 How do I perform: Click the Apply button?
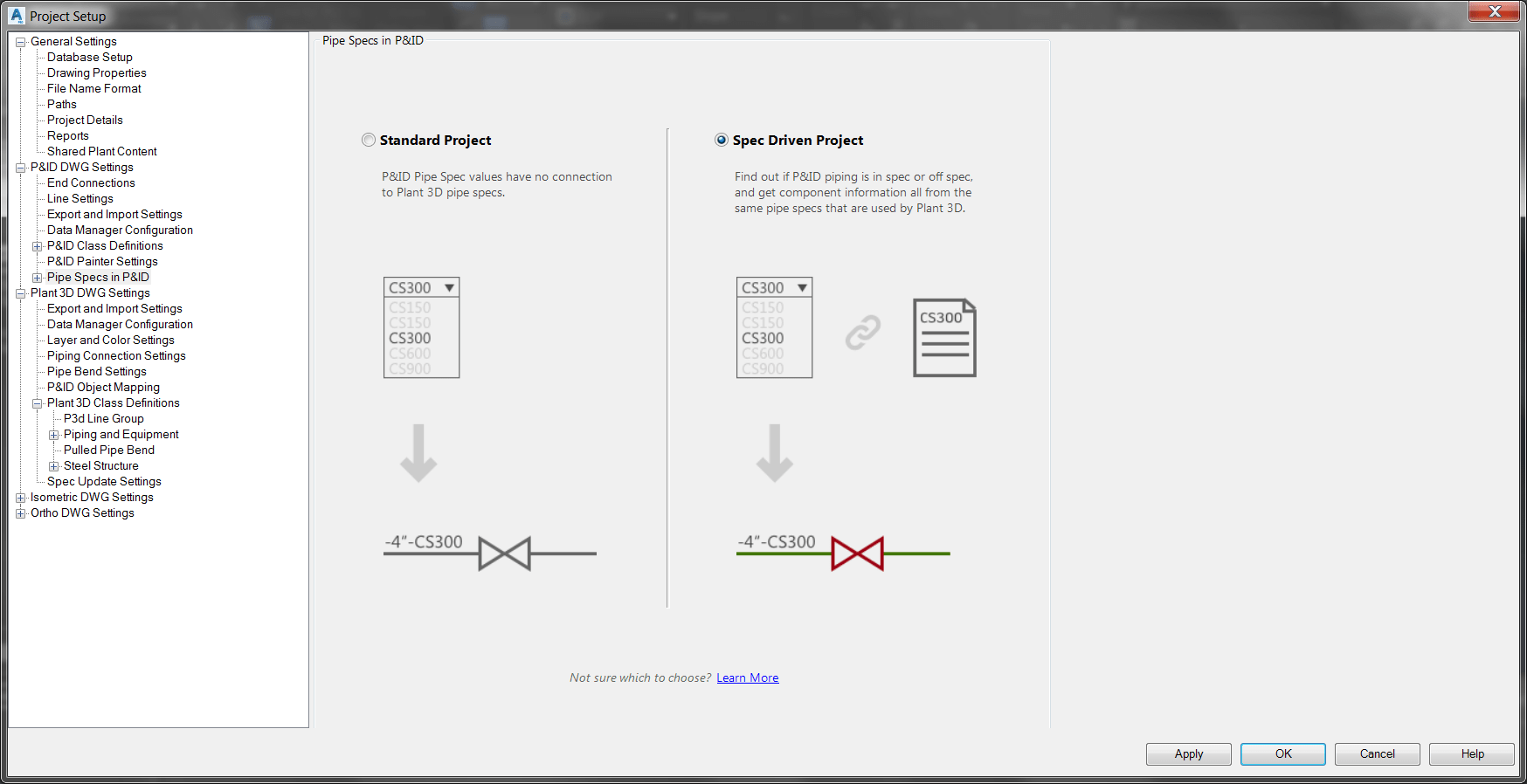tap(1189, 754)
